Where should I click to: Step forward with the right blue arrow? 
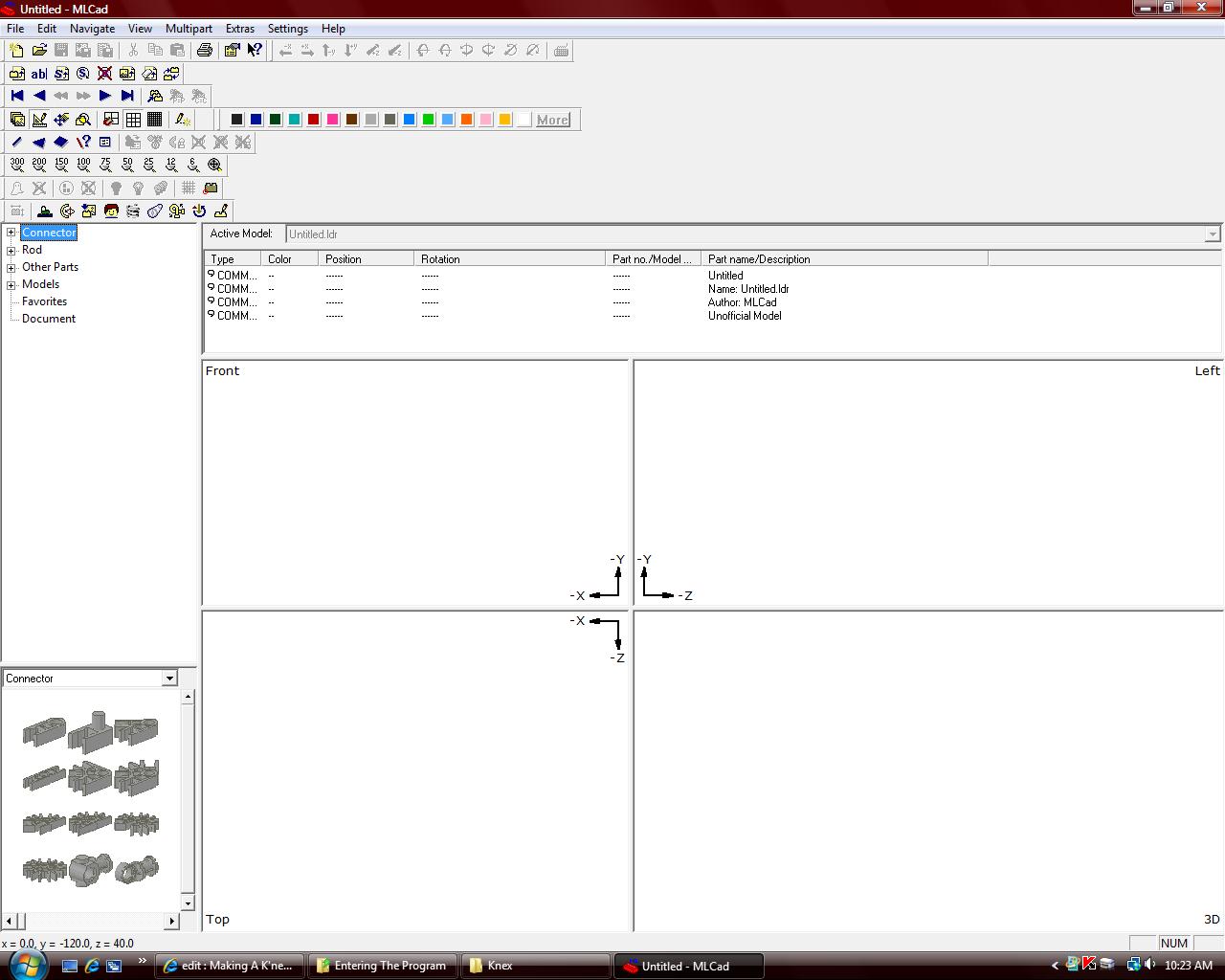coord(105,96)
